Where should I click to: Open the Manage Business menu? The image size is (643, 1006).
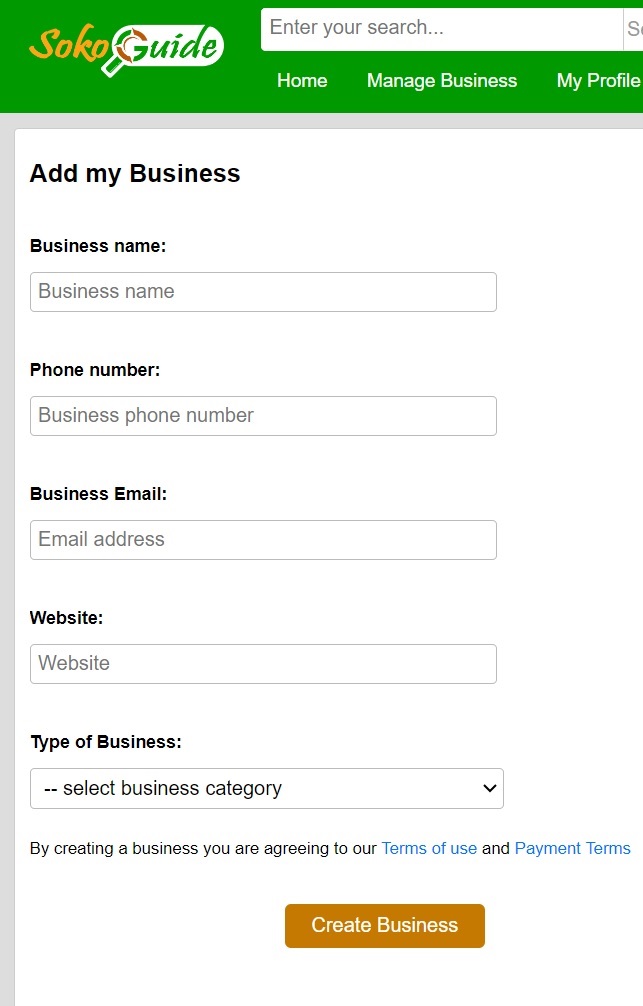pyautogui.click(x=442, y=80)
